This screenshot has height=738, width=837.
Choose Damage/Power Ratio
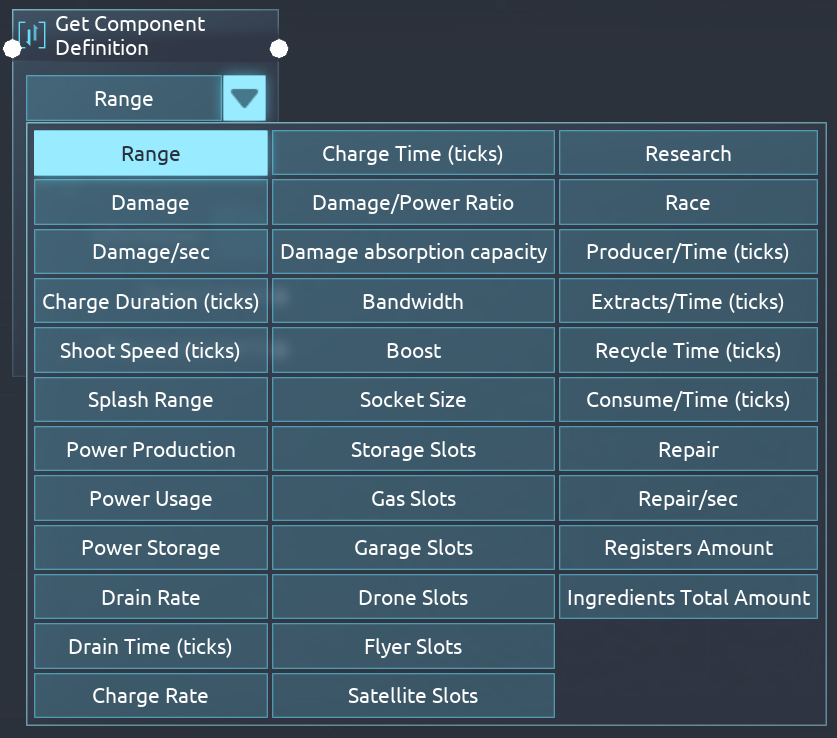(x=413, y=202)
